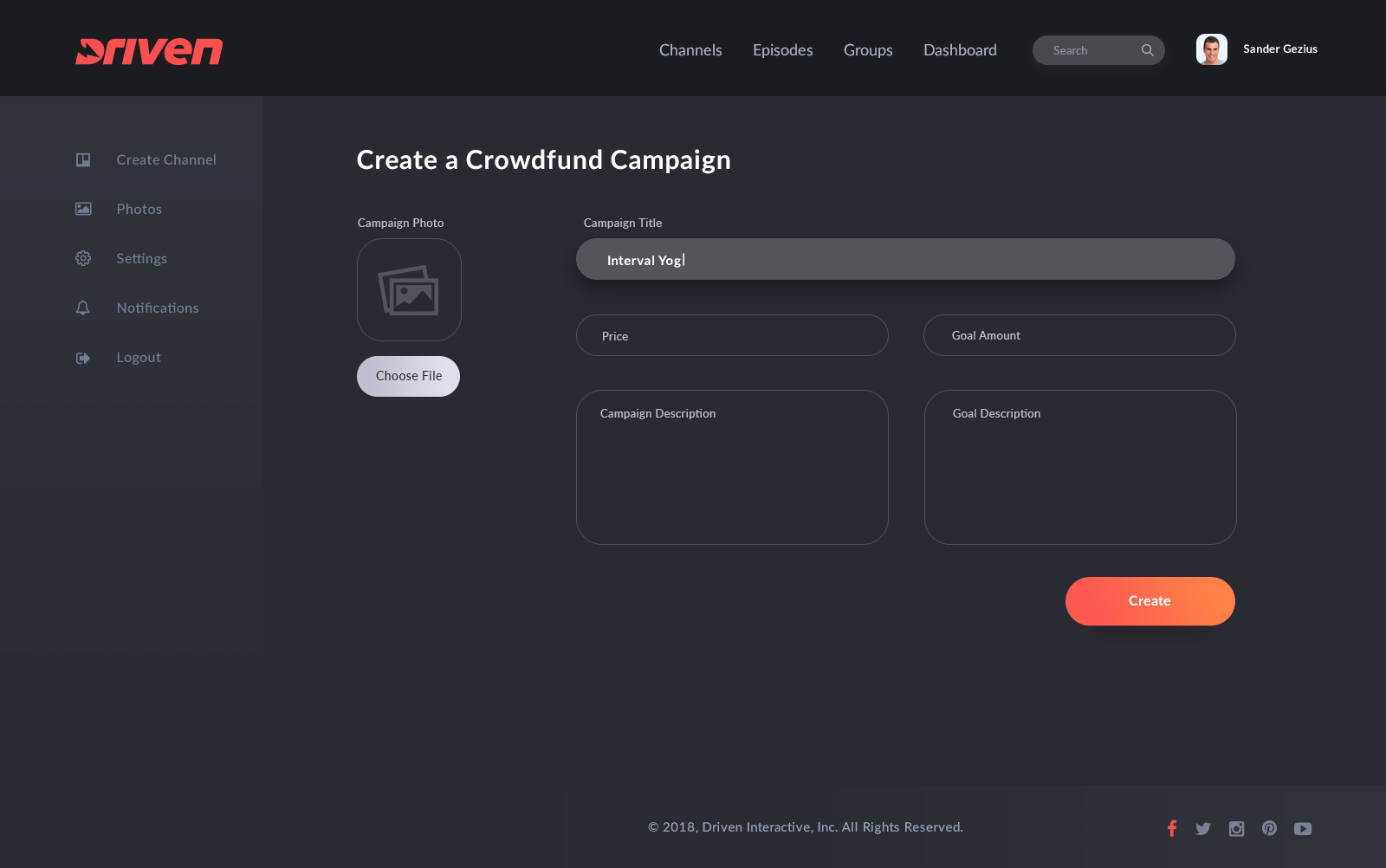1386x868 pixels.
Task: Select Create Channel in the sidebar
Action: 166,159
